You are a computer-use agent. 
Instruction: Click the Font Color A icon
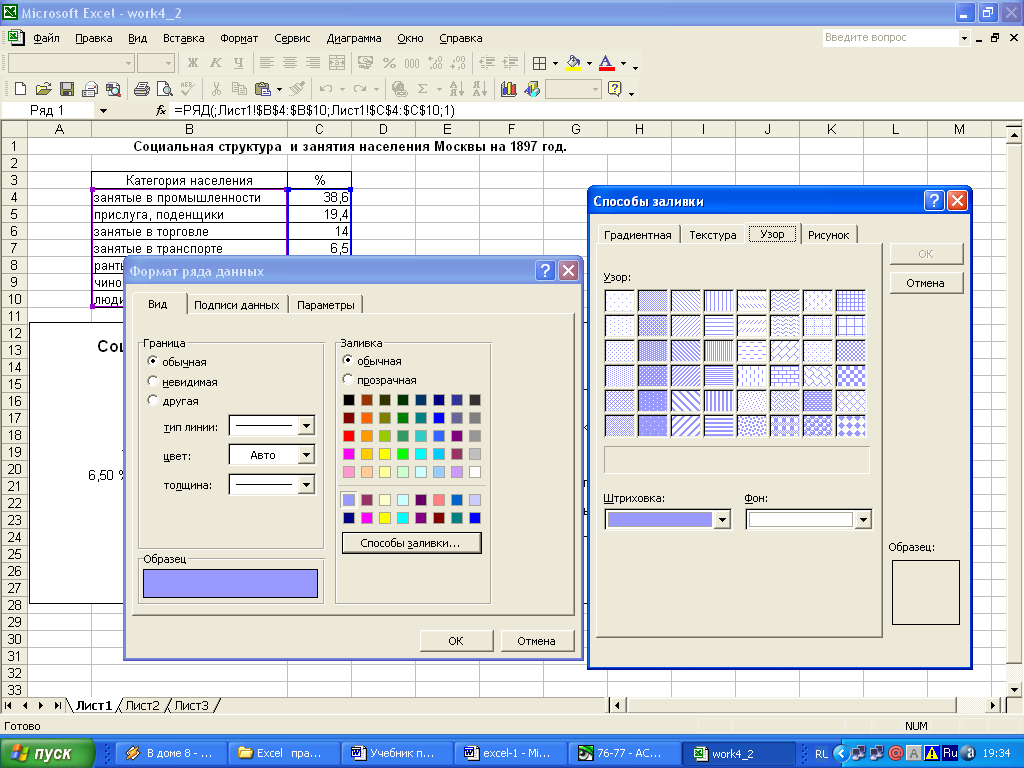(x=607, y=63)
